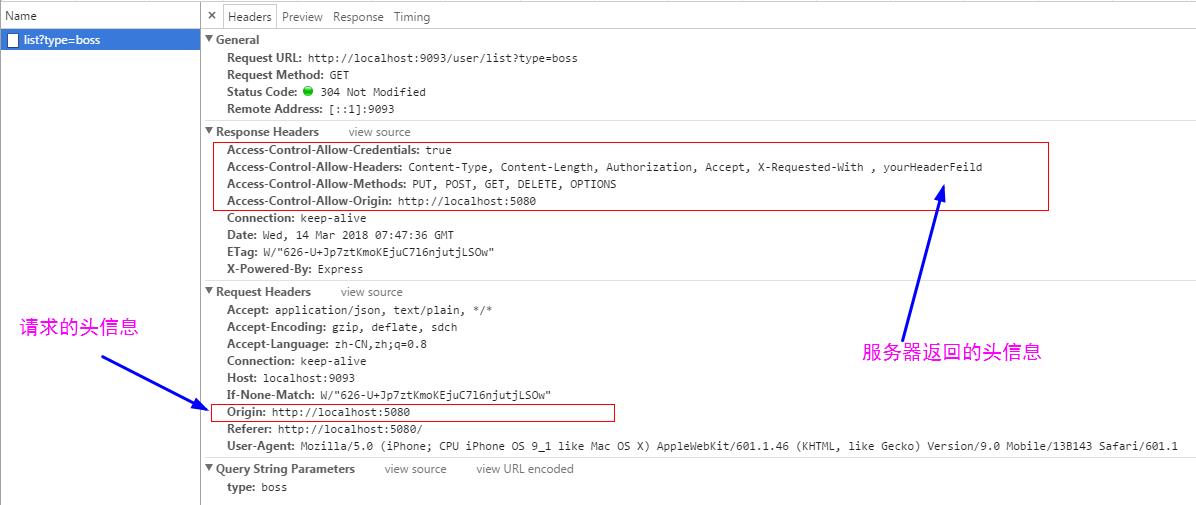The height and width of the screenshot is (505, 1196).
Task: Click the Access-Control-Allow-Headers line
Action: click(x=604, y=167)
